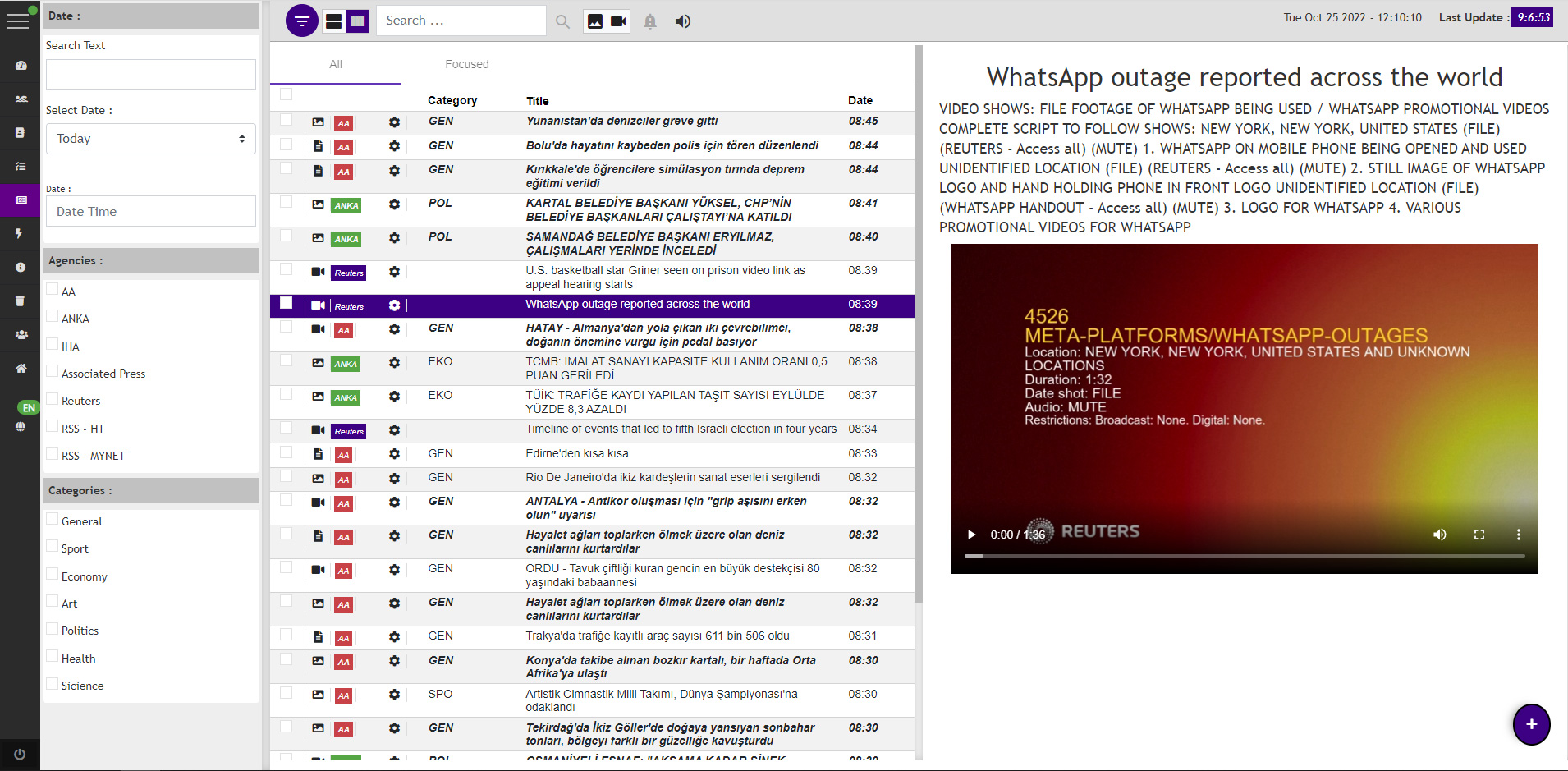Screen dimensions: 1568x771
Task: Open the trash icon in sidebar
Action: [21, 301]
